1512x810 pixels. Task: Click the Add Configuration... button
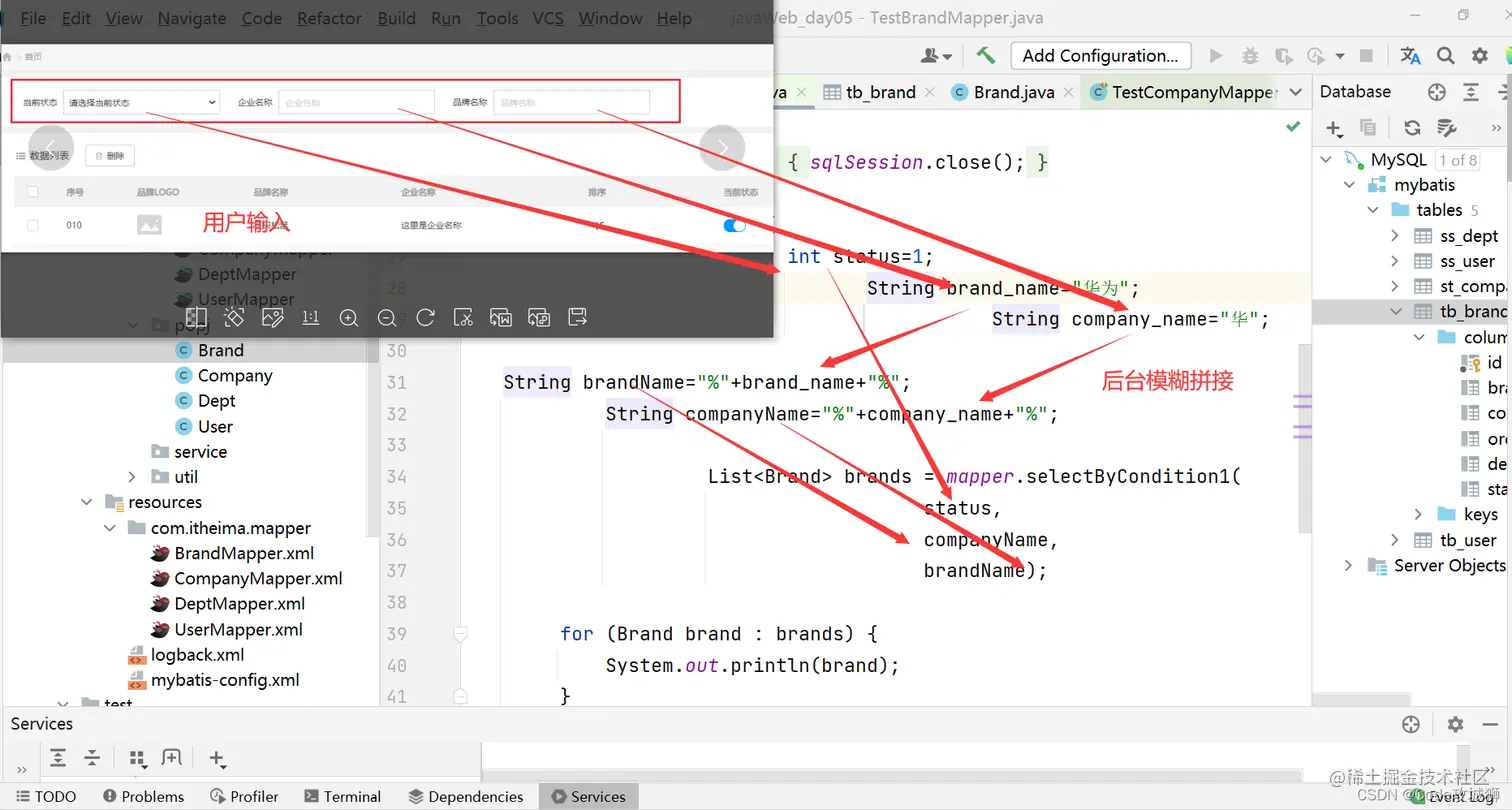click(x=1101, y=56)
